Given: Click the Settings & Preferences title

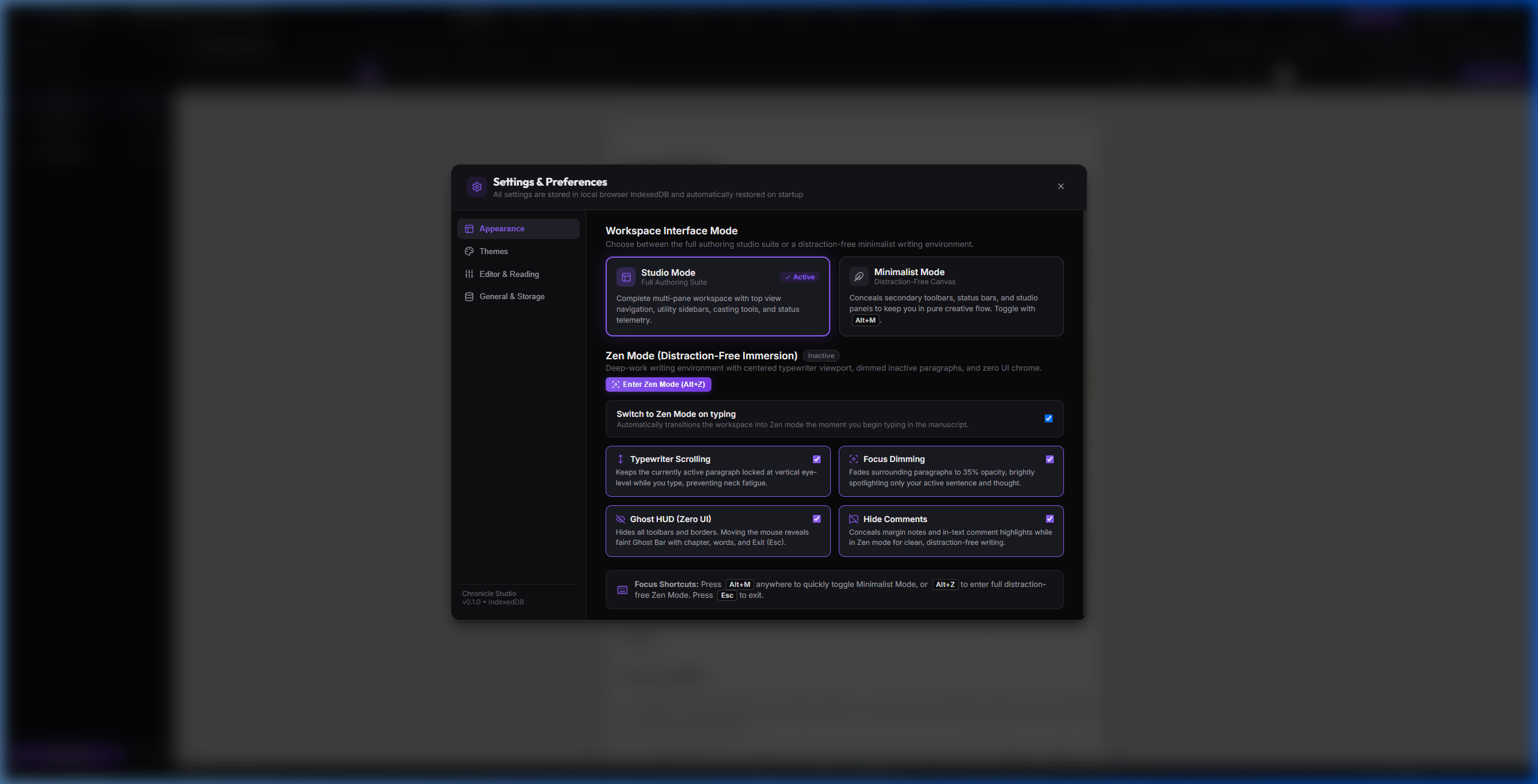Looking at the screenshot, I should point(550,182).
